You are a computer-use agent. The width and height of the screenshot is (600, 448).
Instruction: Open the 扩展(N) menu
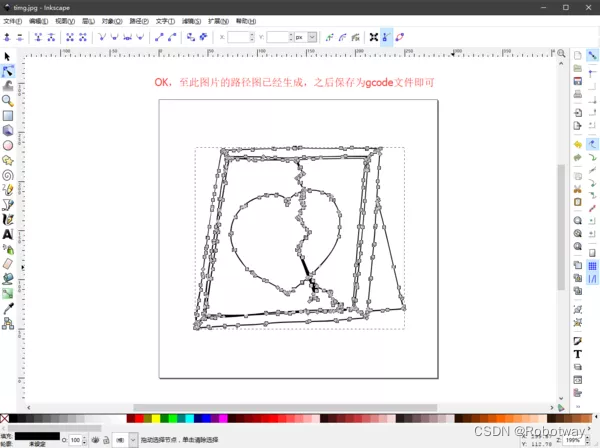[x=218, y=21]
